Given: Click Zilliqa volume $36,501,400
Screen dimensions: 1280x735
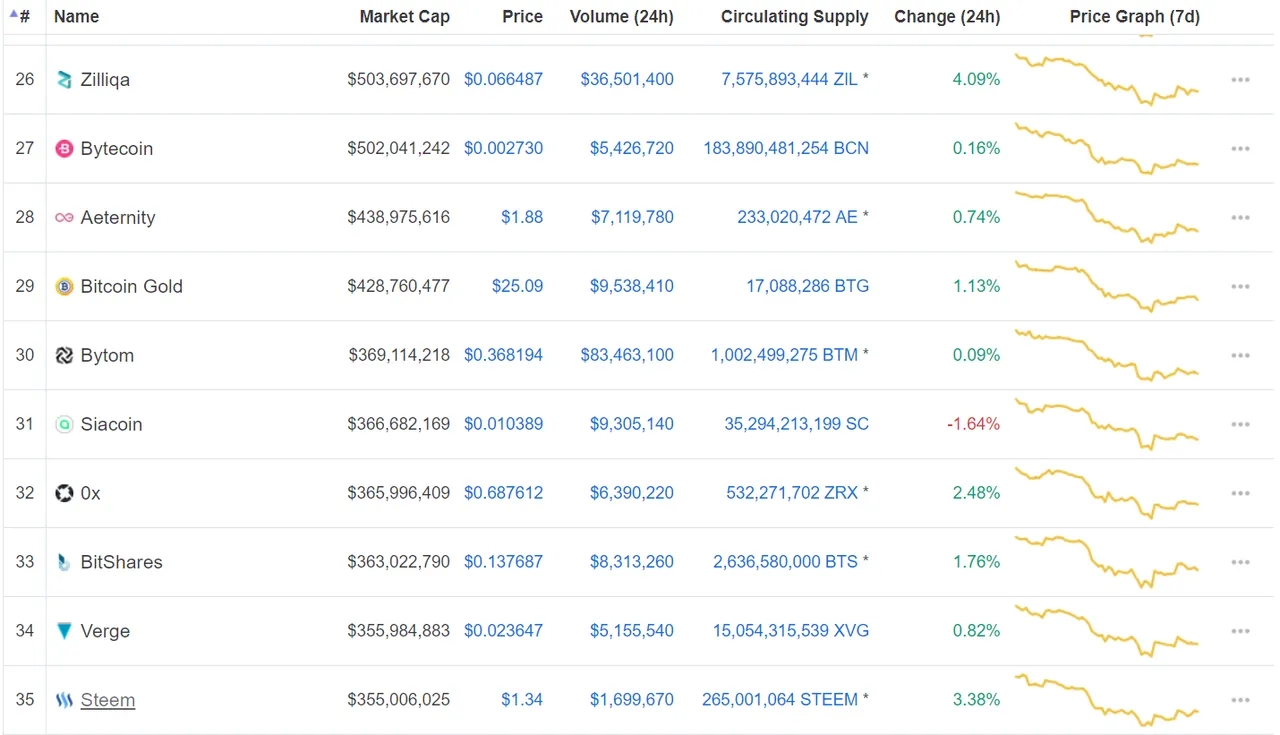Looking at the screenshot, I should (627, 79).
